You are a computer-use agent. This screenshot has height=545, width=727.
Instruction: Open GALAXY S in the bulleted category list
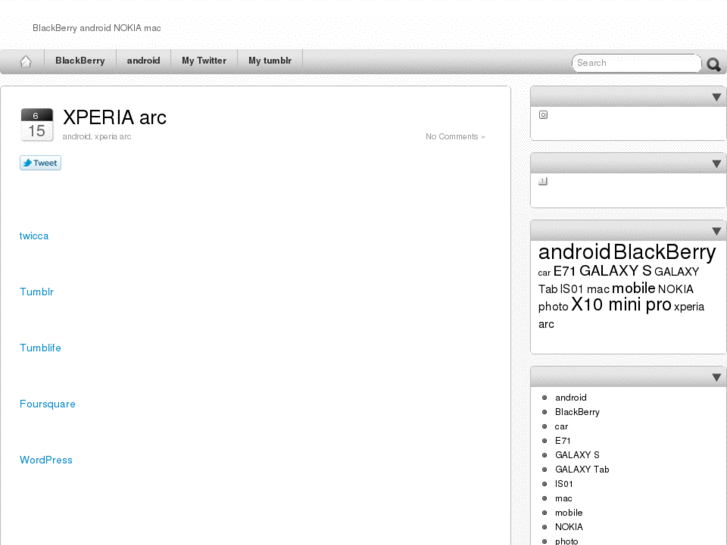[577, 455]
